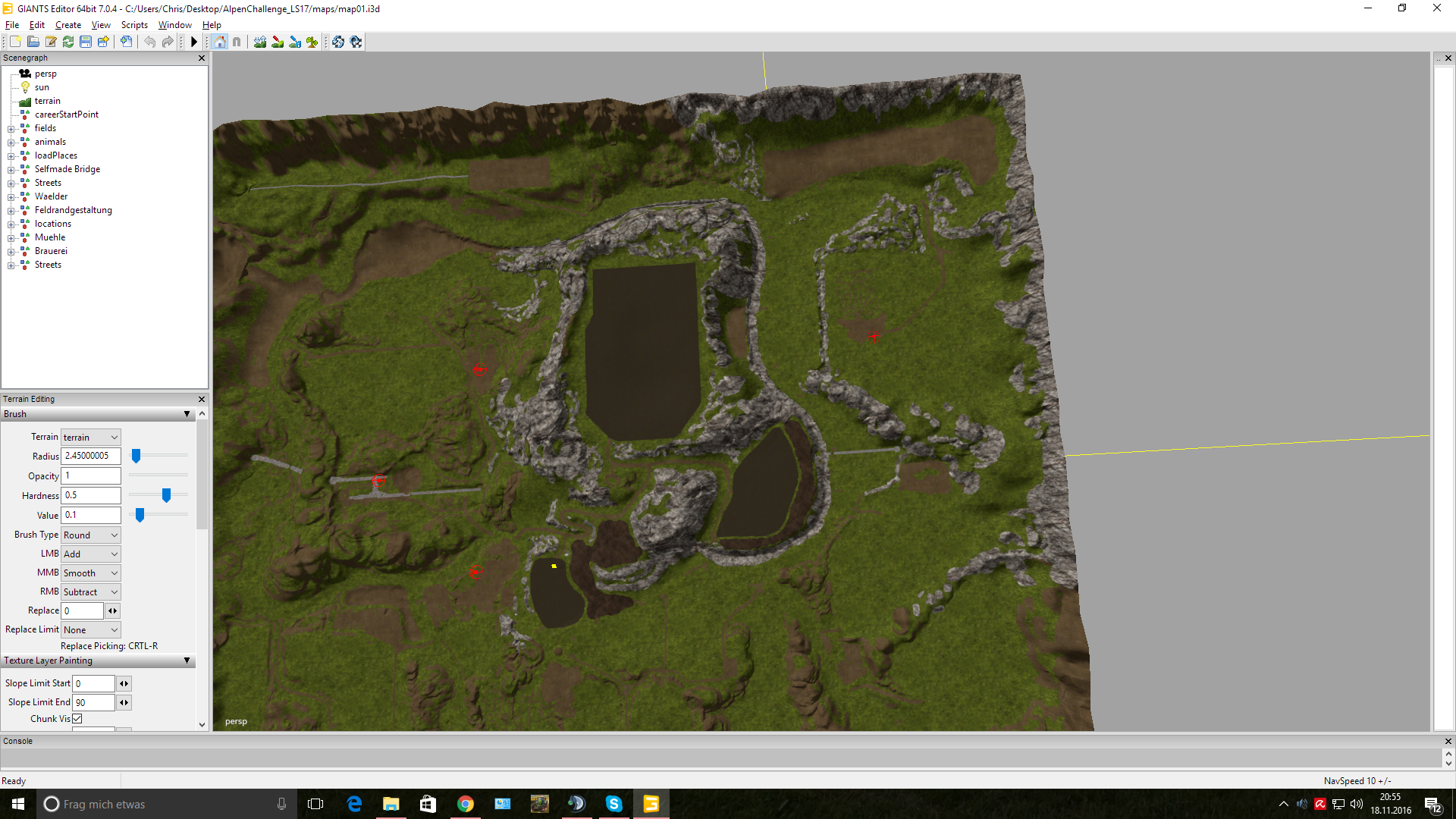Select the terrain foliage paint icon

pyautogui.click(x=312, y=42)
